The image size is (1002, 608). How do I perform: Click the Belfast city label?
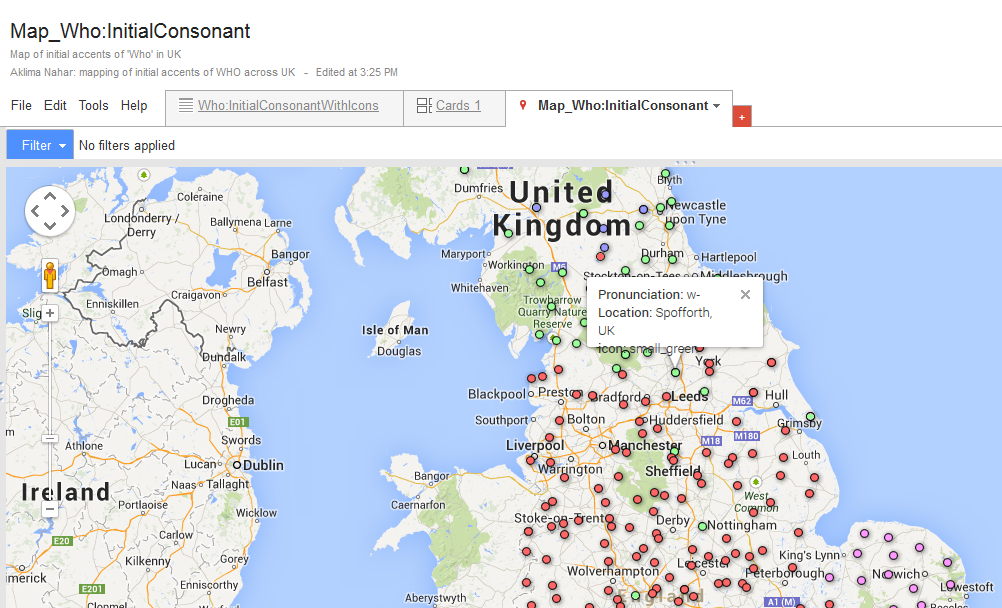click(x=268, y=282)
